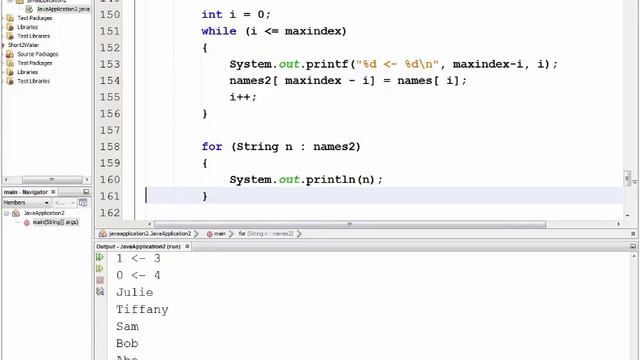
Task: Click 'Julie' in the output
Action: (x=135, y=292)
